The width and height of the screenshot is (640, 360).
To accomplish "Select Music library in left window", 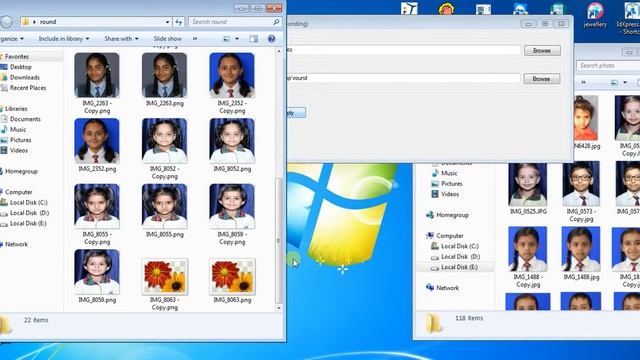I will pos(18,129).
